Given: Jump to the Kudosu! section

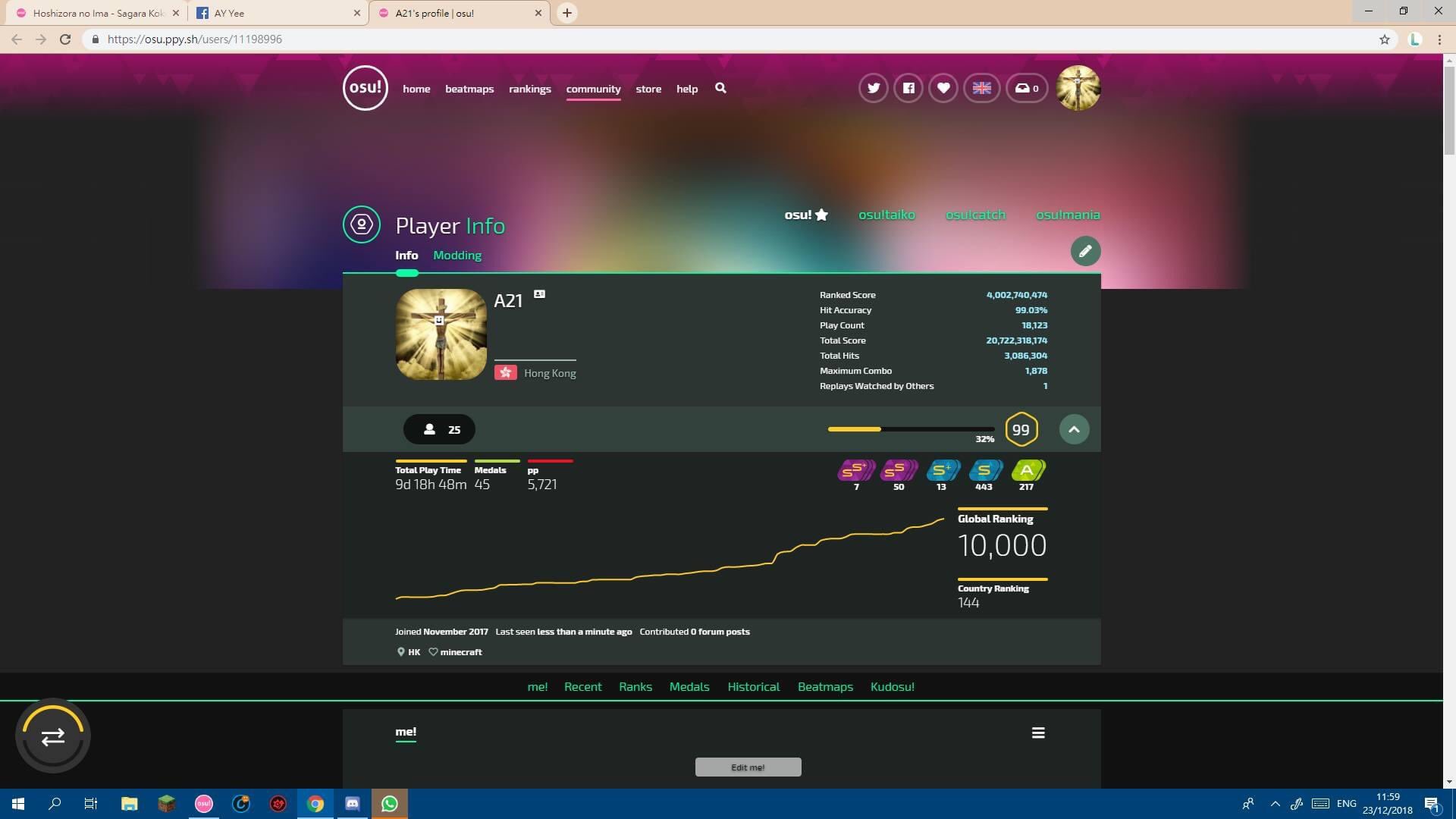Looking at the screenshot, I should (x=893, y=687).
